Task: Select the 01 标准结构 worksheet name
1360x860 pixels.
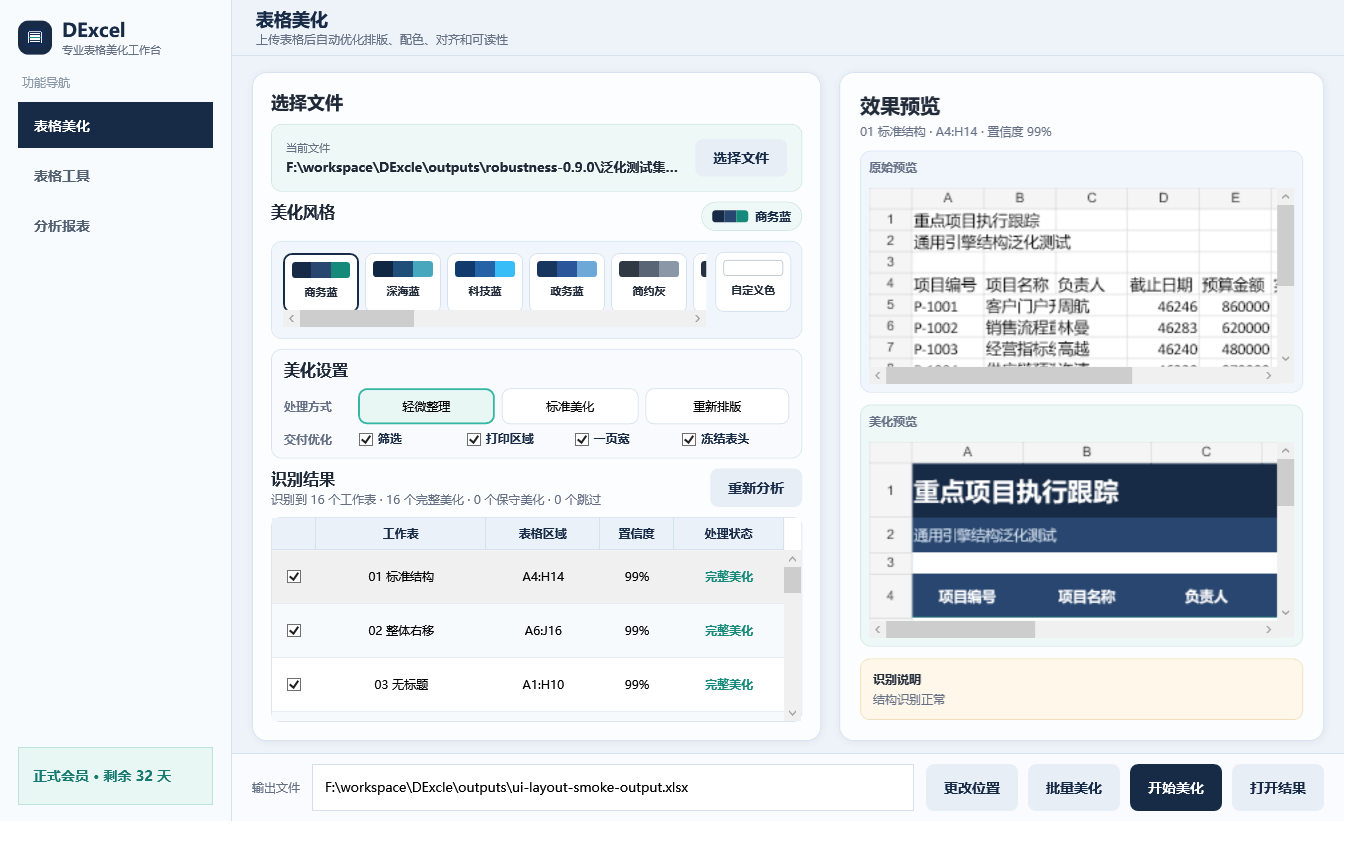Action: 401,577
